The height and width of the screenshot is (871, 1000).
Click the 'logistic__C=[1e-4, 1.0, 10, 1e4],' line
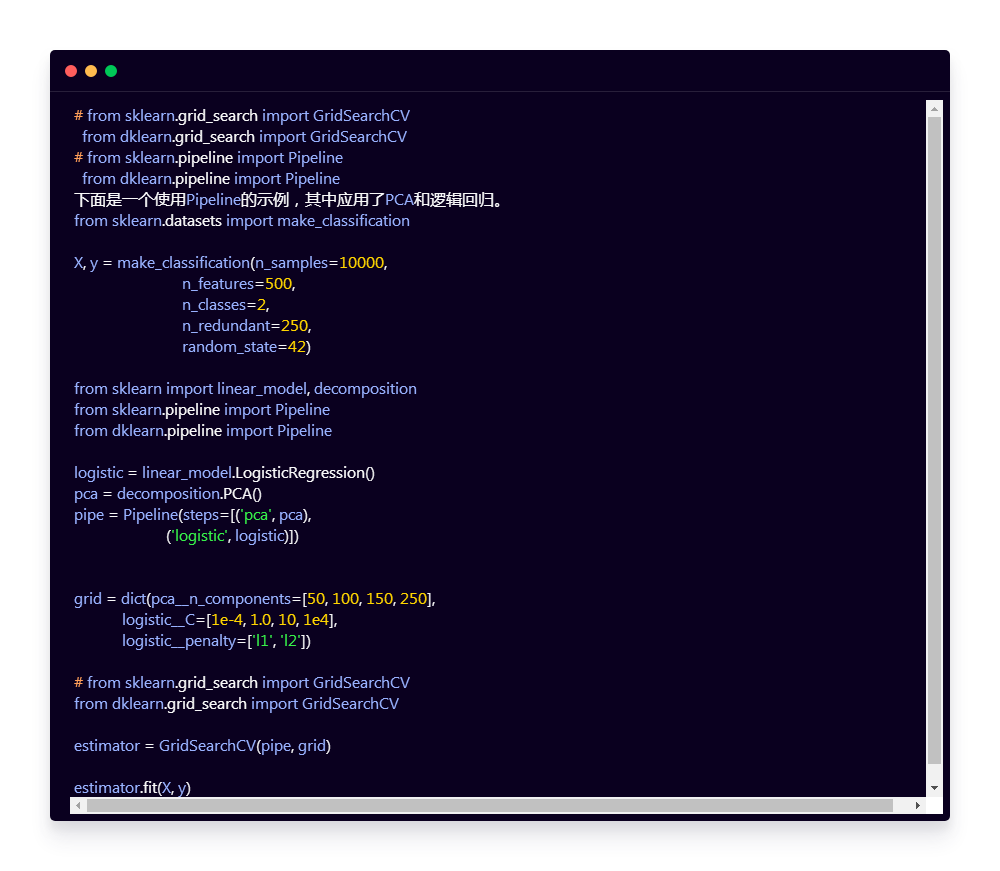click(230, 620)
